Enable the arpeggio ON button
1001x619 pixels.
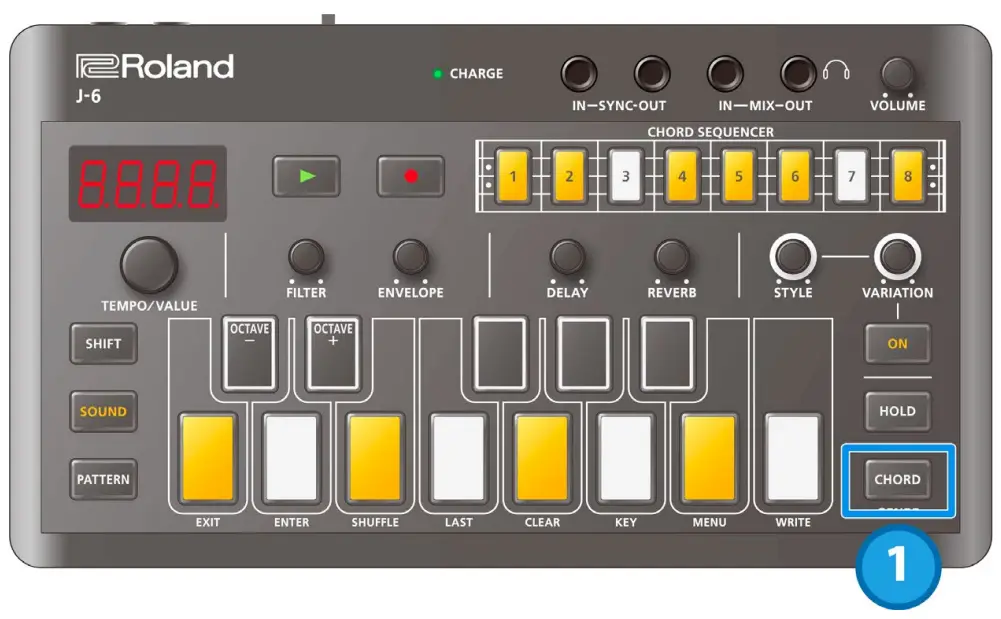pyautogui.click(x=897, y=343)
